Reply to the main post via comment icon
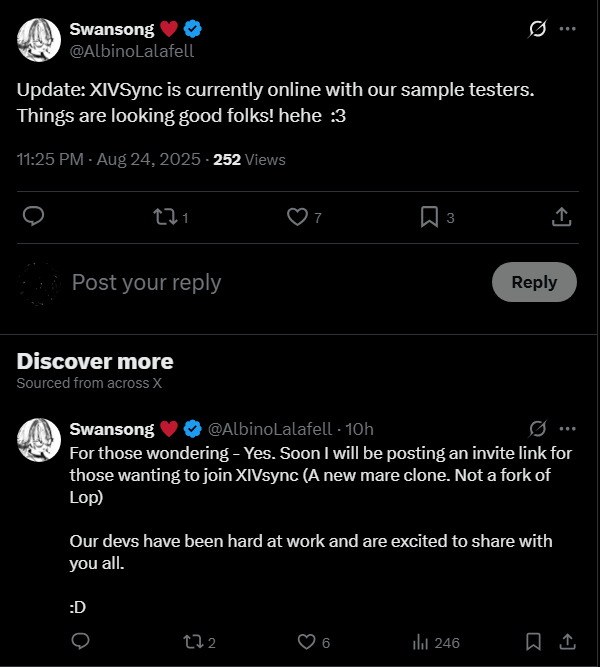The image size is (600, 667). (33, 216)
